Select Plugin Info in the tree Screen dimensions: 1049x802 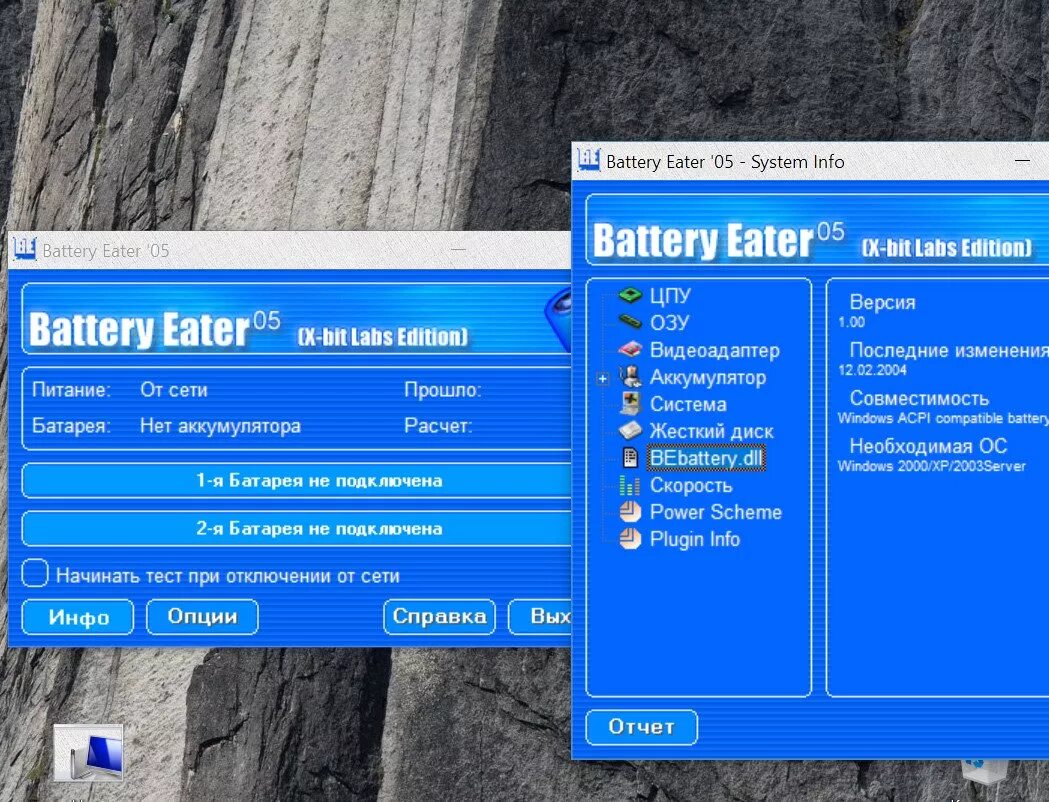pos(694,539)
